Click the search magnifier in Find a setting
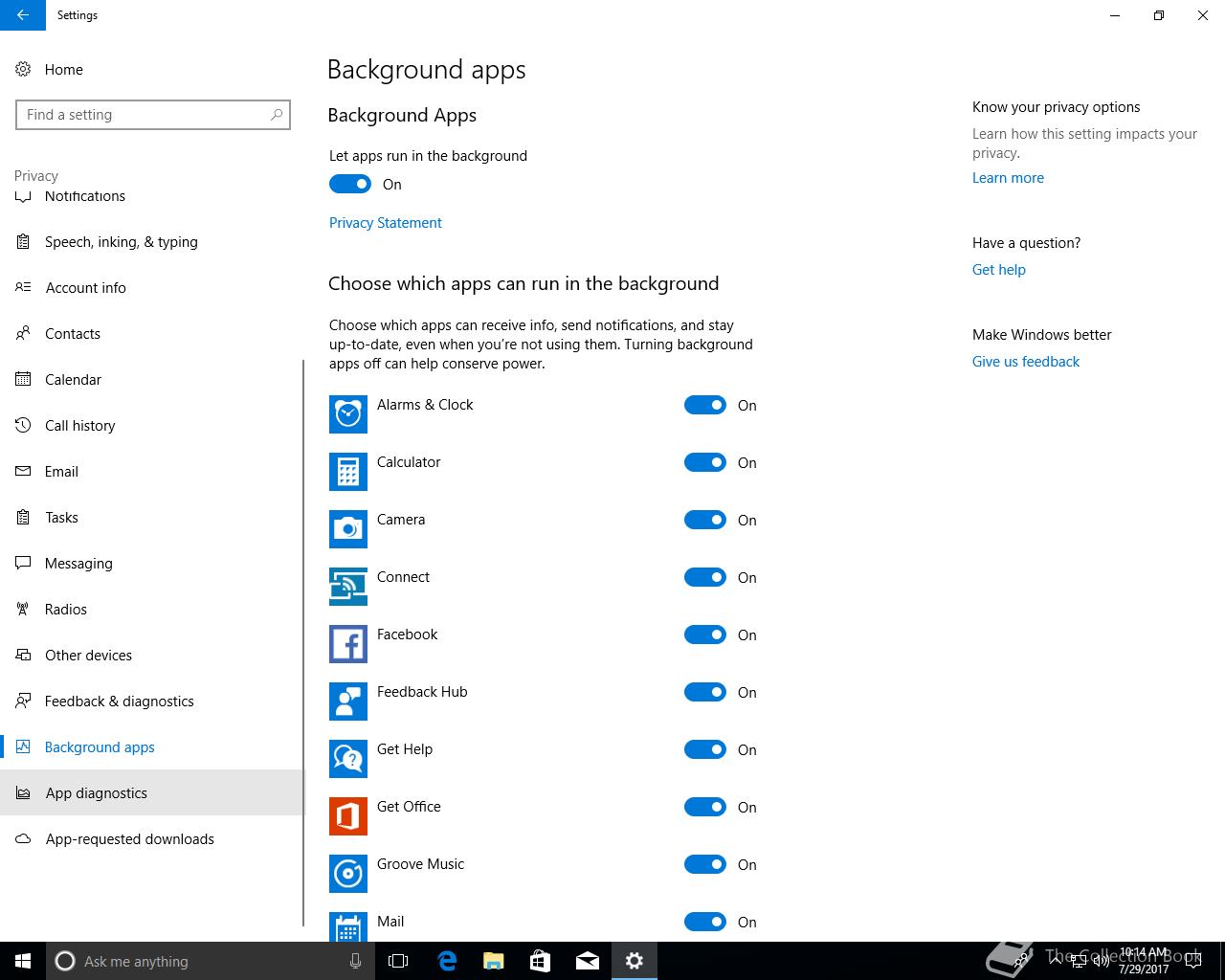Image resolution: width=1225 pixels, height=980 pixels. pos(277,115)
